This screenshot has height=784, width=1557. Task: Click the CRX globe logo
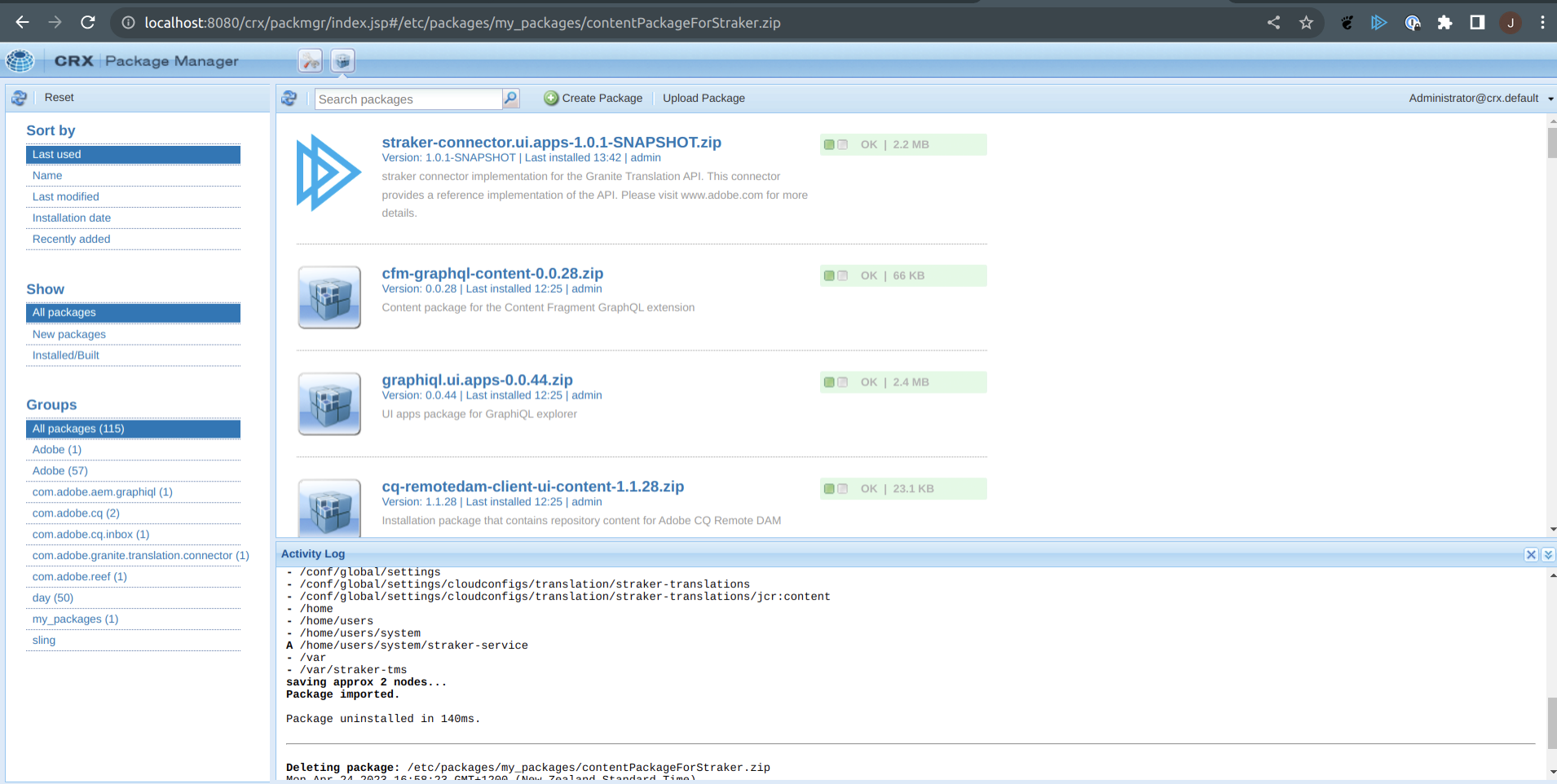pyautogui.click(x=20, y=61)
